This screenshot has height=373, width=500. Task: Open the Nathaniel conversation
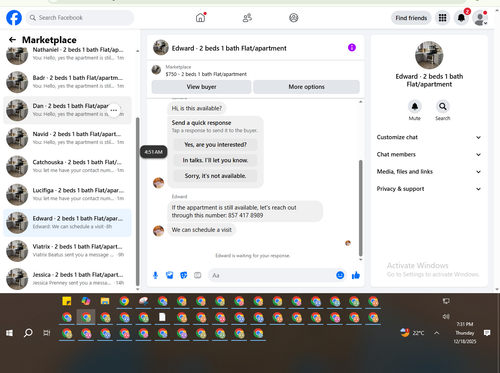[67, 54]
